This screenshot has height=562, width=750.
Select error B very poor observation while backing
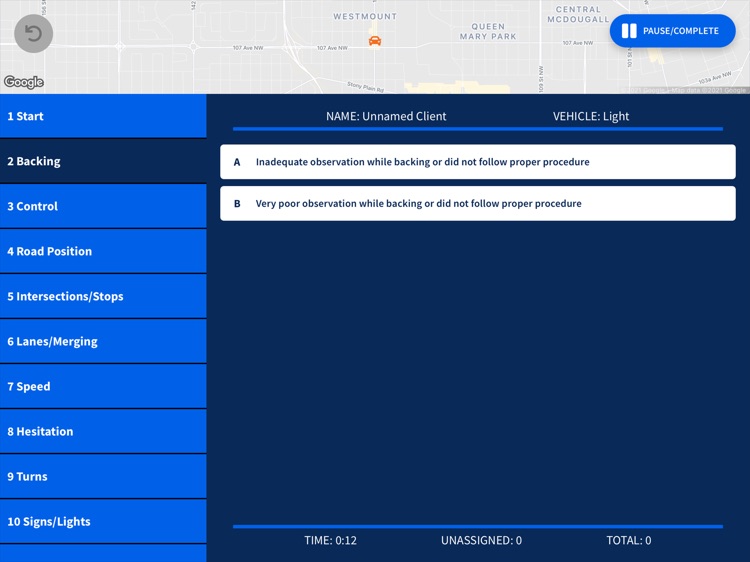click(x=478, y=203)
